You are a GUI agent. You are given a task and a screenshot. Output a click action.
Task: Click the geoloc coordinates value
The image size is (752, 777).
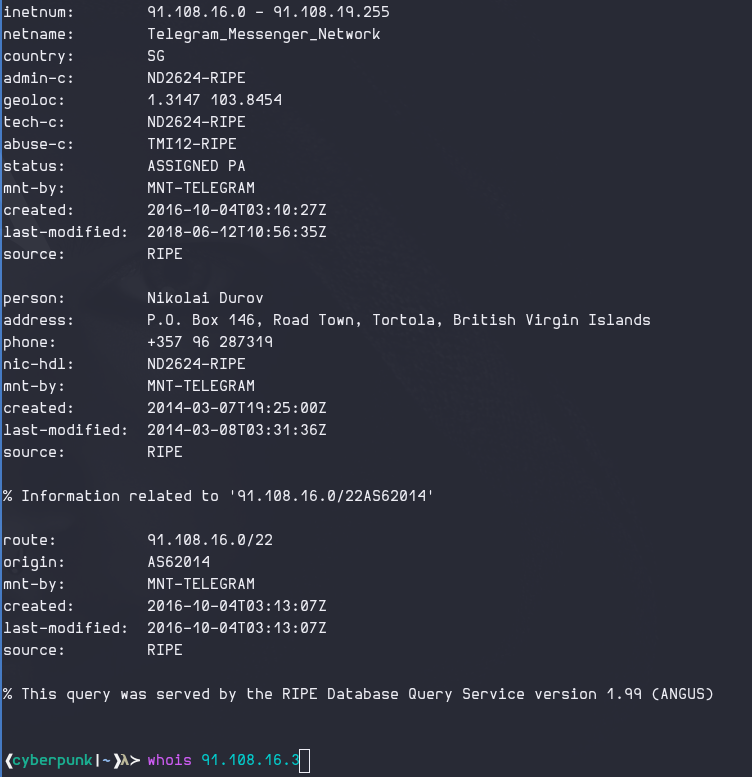click(x=215, y=100)
